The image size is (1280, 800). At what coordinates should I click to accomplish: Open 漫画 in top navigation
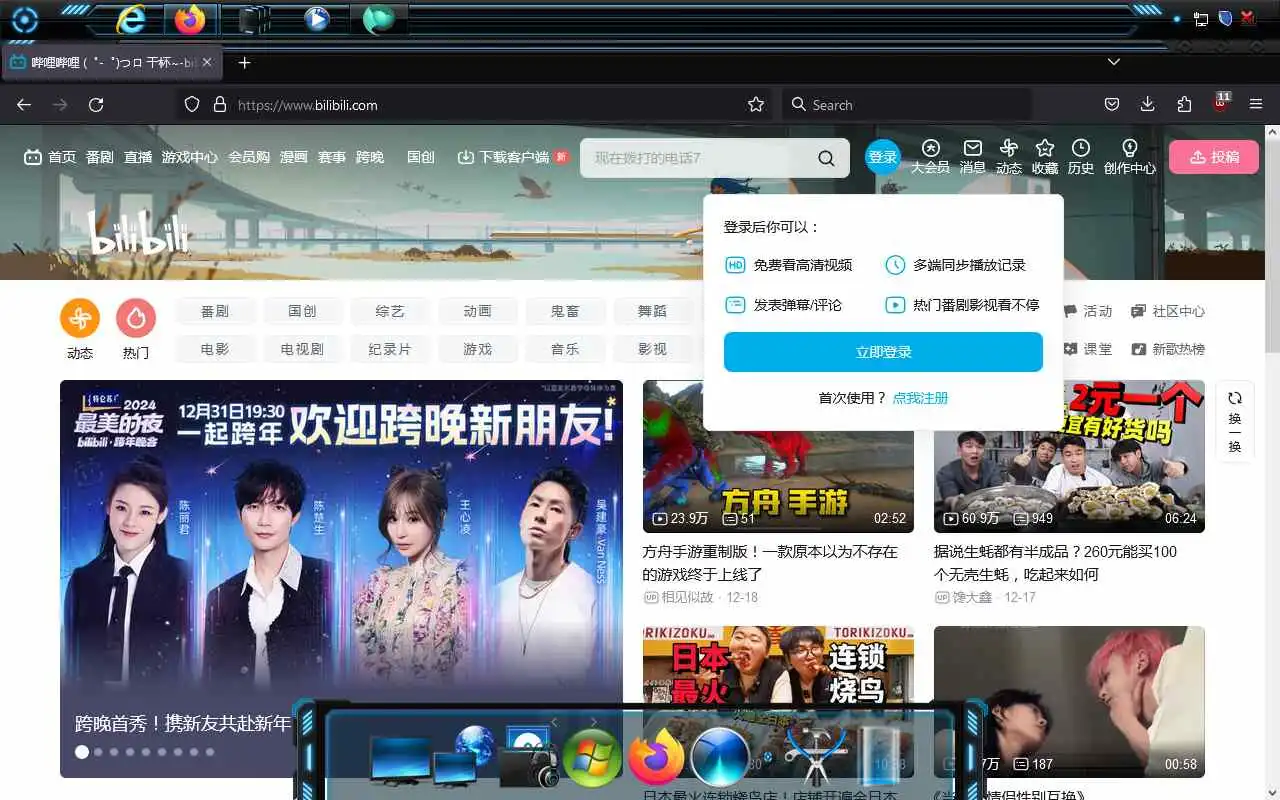point(294,157)
